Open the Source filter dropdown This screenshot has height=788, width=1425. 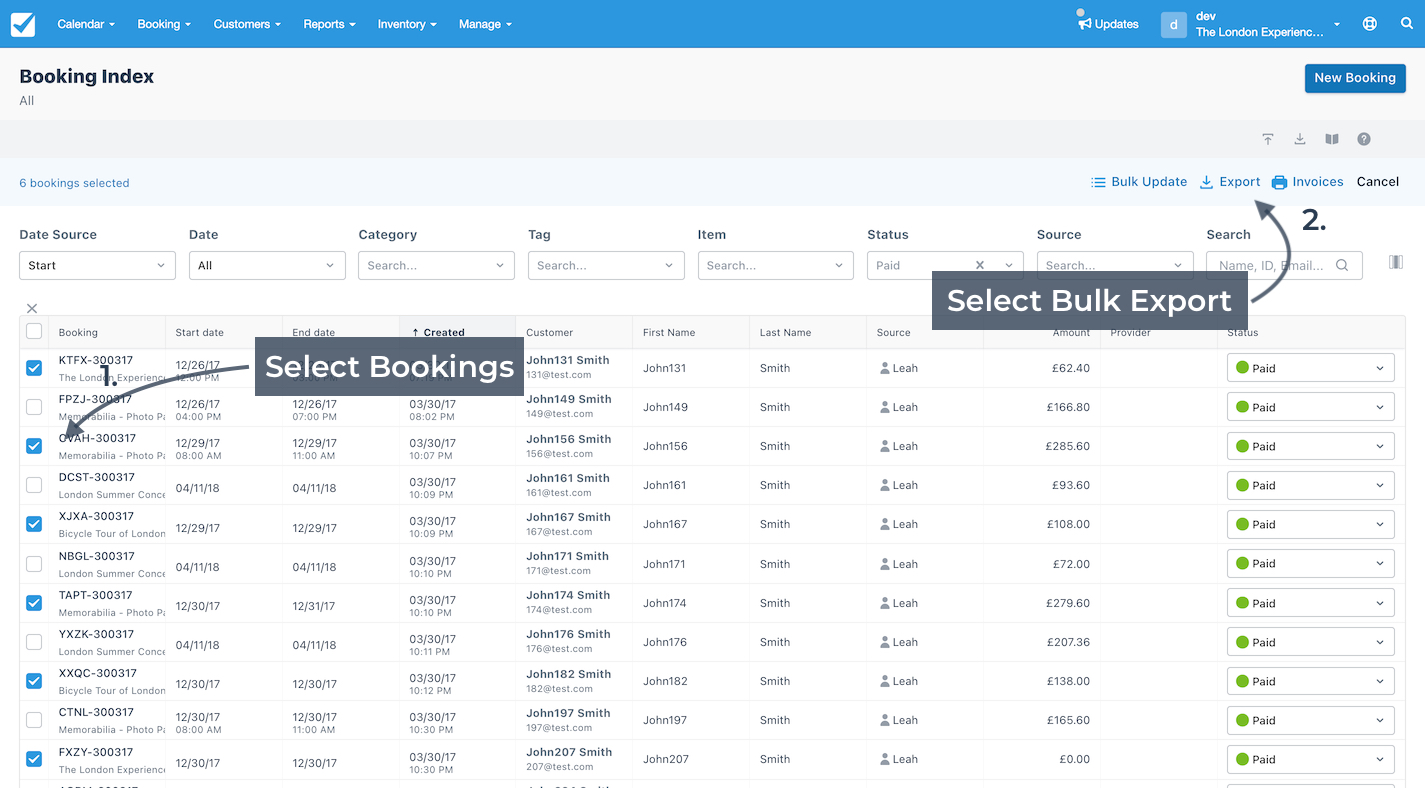tap(1115, 265)
